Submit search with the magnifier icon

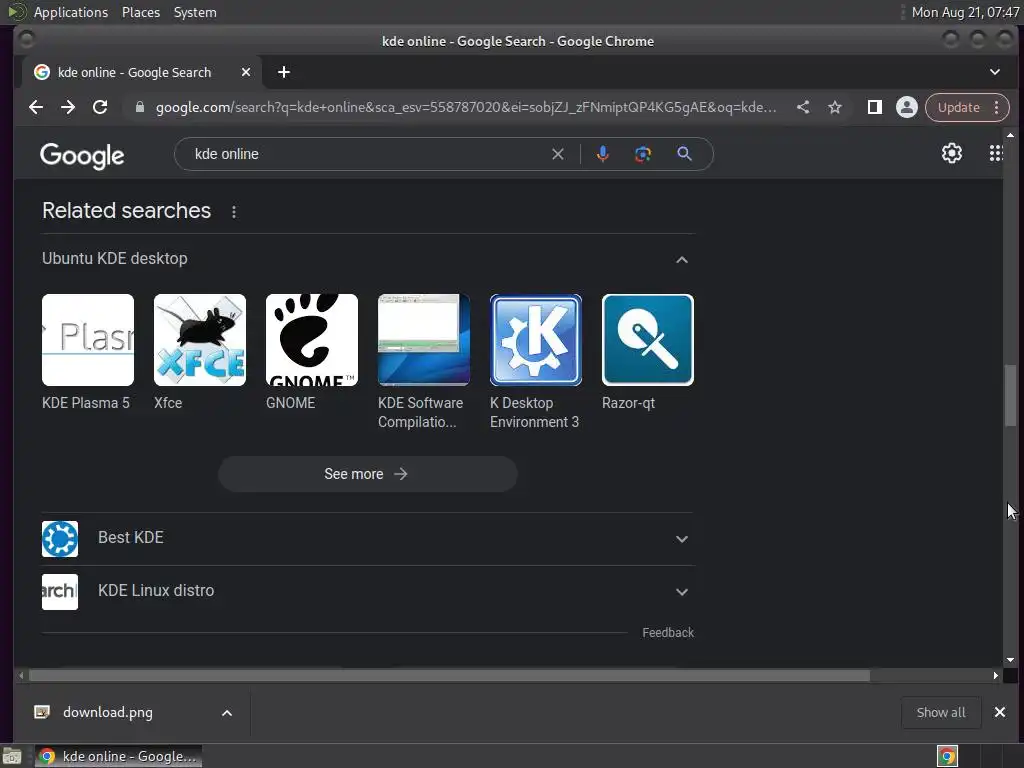click(684, 154)
